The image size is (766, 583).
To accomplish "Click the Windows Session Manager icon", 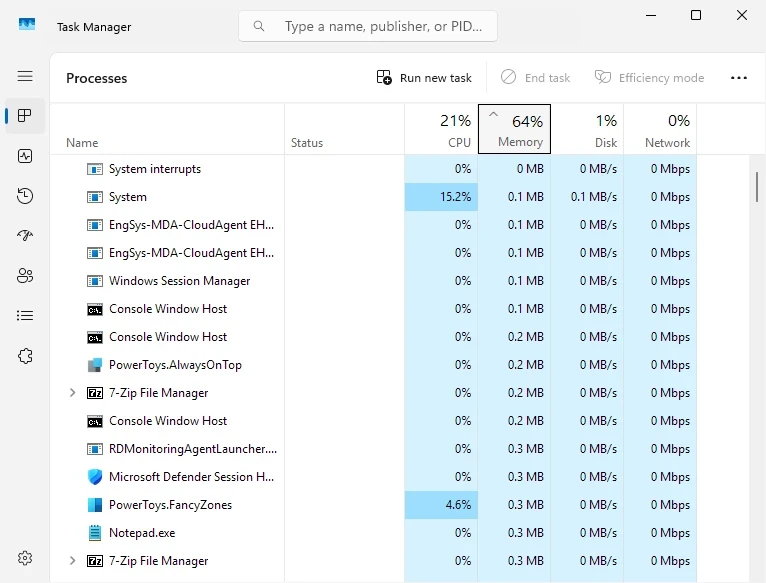I will (x=95, y=281).
